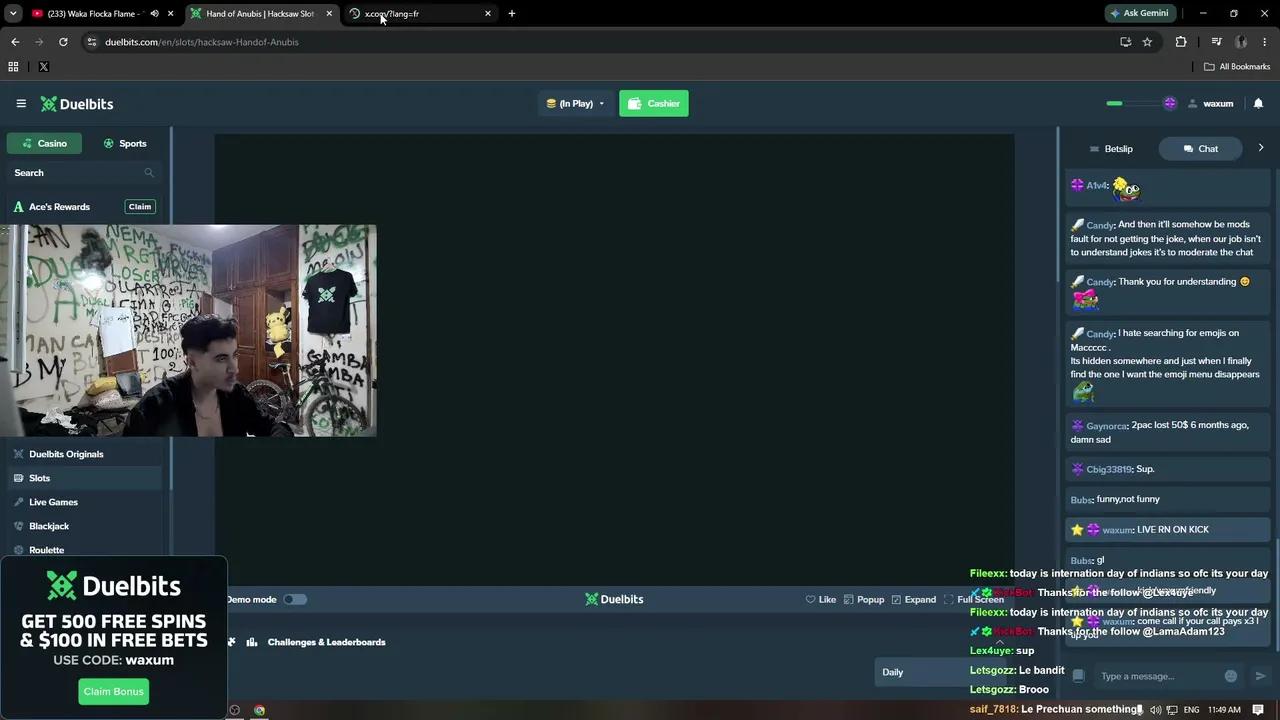Image resolution: width=1280 pixels, height=720 pixels.
Task: Click the Chrome icon in the taskbar
Action: [x=259, y=710]
